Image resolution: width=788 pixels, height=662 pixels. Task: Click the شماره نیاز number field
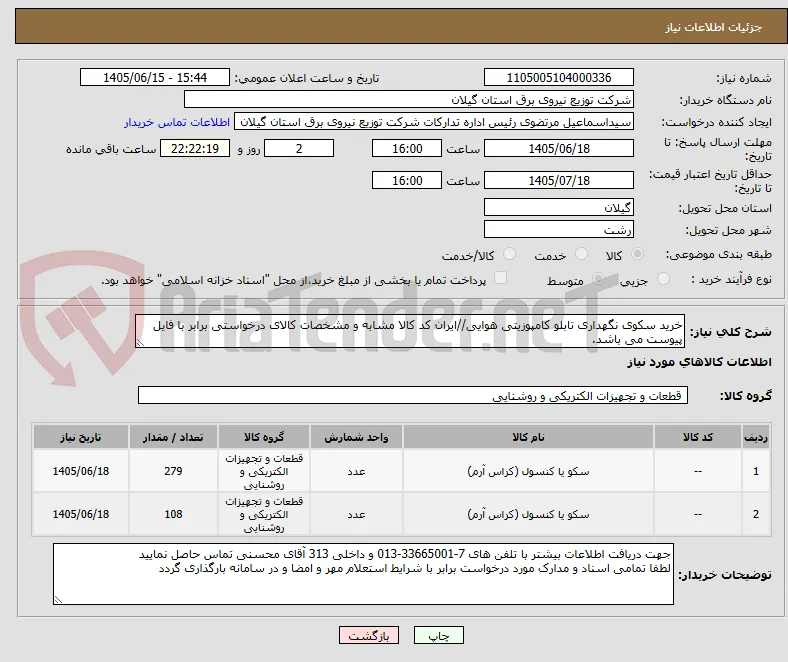point(558,77)
